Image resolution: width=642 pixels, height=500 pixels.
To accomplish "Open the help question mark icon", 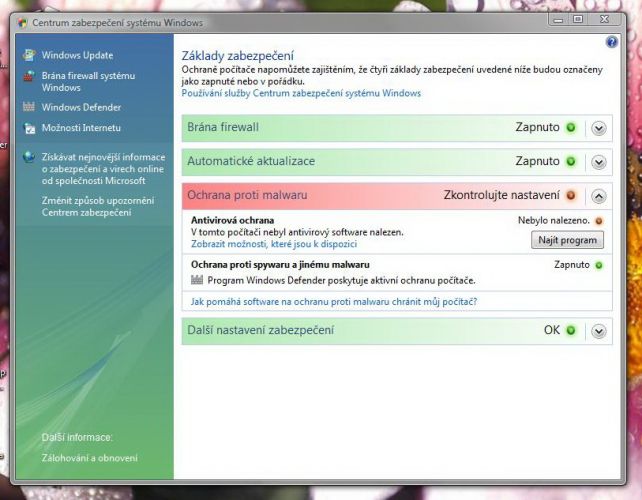I will [611, 42].
